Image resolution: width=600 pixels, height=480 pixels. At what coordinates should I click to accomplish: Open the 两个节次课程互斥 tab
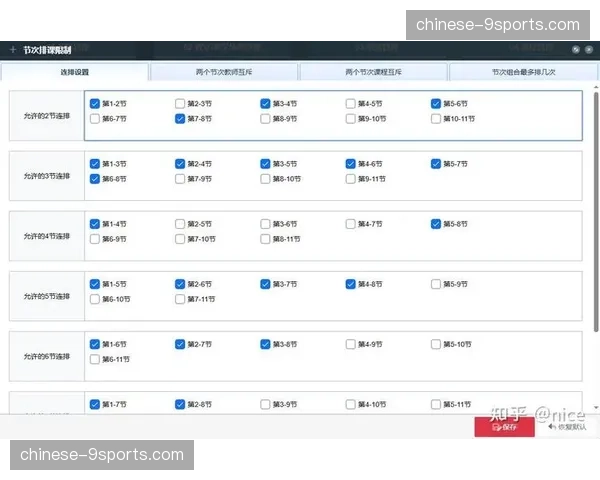pos(373,72)
